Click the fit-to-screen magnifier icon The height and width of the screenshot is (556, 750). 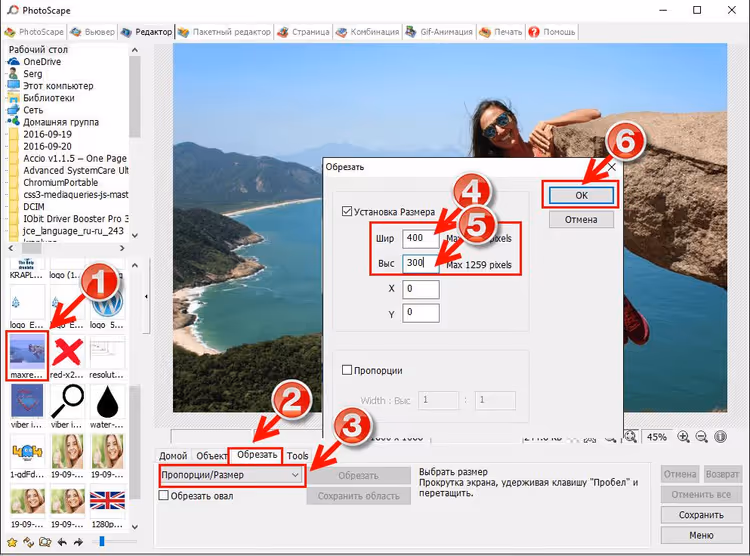(x=631, y=436)
